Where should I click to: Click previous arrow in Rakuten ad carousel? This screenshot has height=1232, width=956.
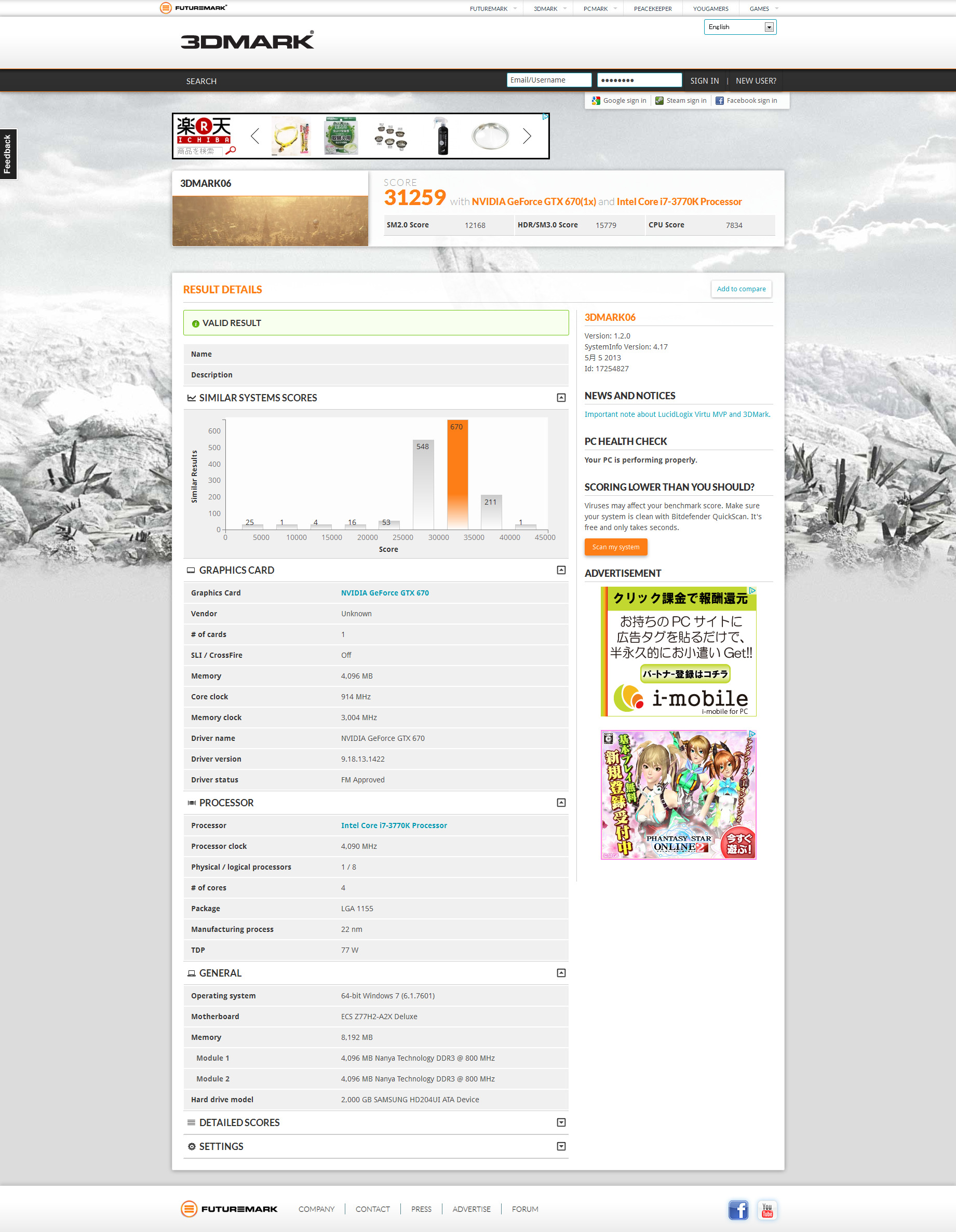(255, 136)
